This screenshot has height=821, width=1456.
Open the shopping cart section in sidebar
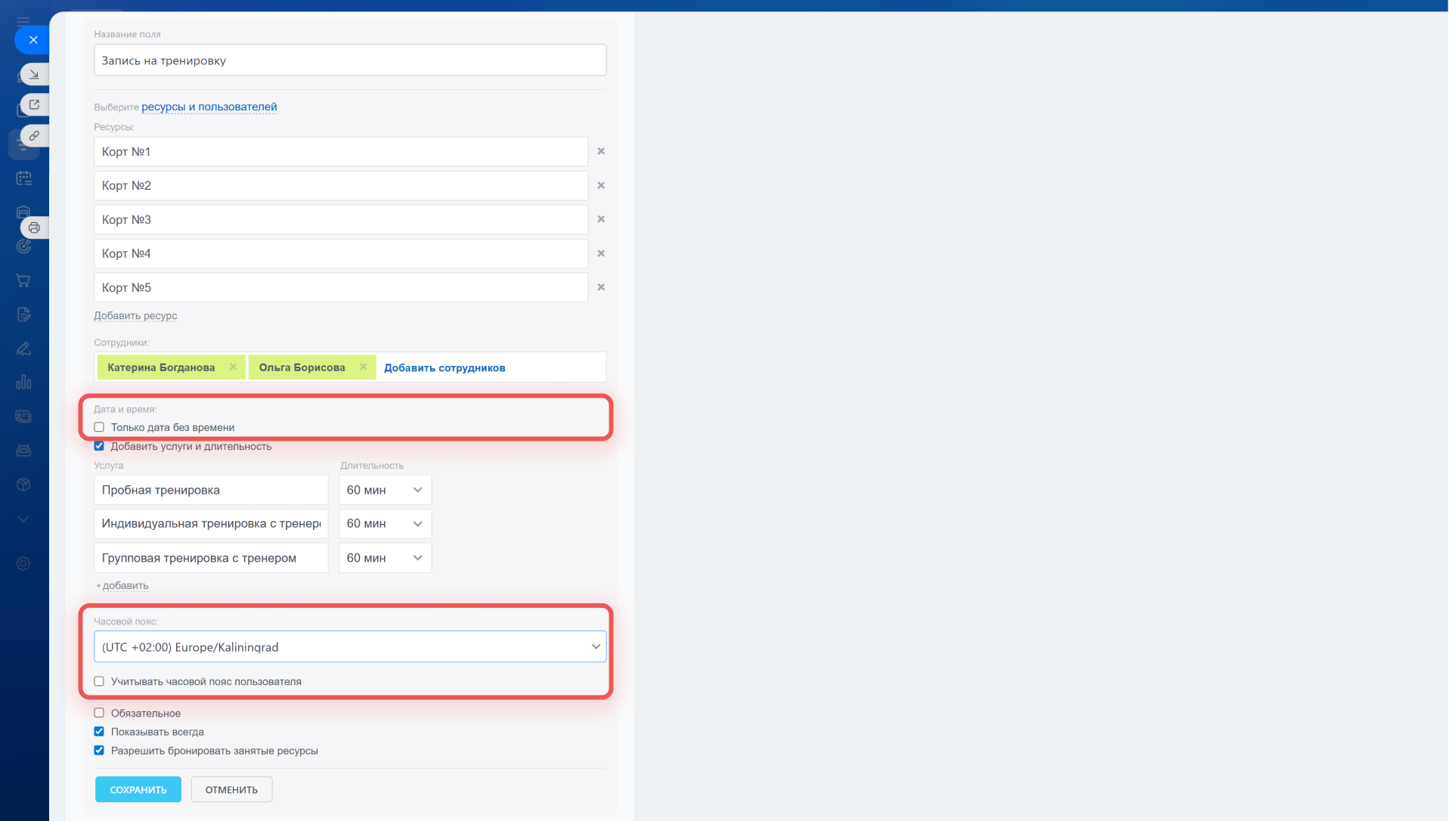pyautogui.click(x=23, y=280)
